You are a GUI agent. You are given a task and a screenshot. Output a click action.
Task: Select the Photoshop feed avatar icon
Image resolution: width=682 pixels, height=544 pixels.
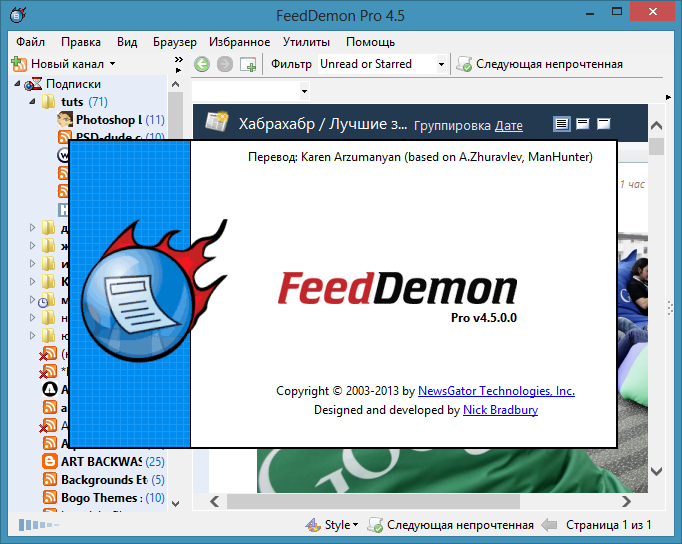click(65, 119)
